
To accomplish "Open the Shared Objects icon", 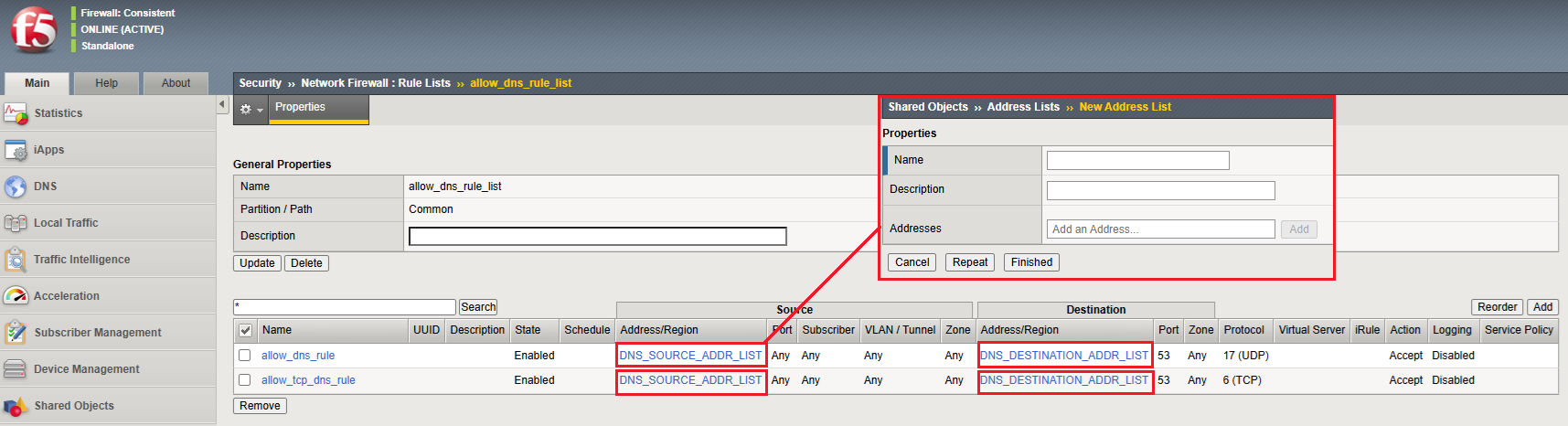I will pos(16,406).
